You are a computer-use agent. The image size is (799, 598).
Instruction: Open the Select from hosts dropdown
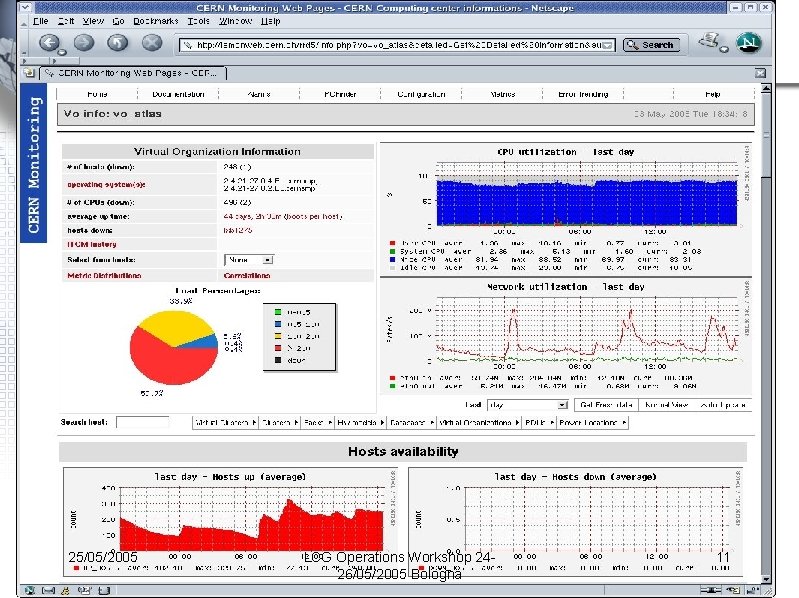[249, 260]
